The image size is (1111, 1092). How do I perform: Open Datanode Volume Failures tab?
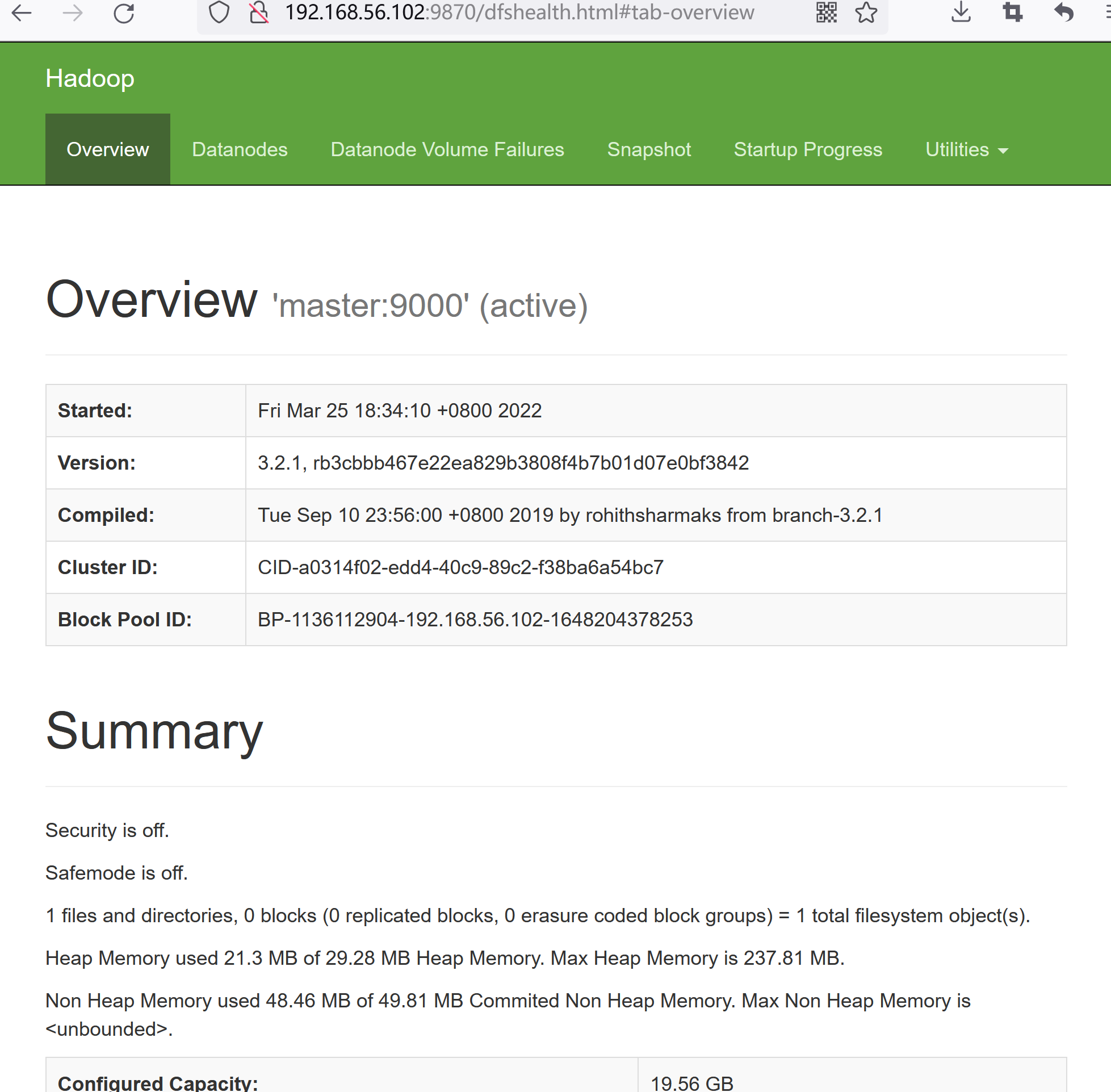tap(447, 150)
